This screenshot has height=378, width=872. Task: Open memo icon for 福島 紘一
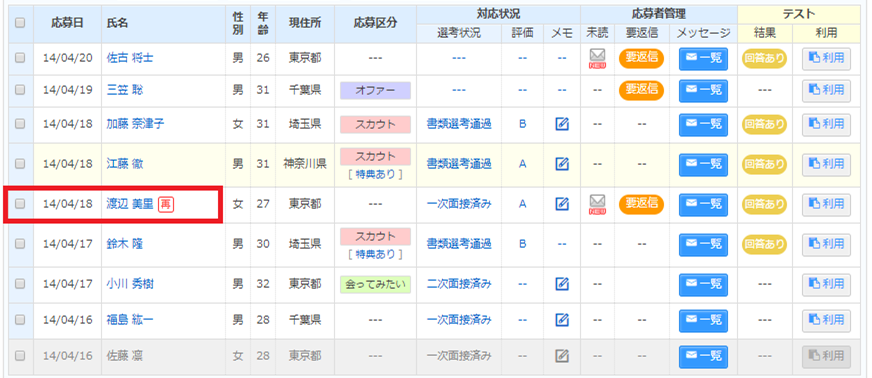pyautogui.click(x=562, y=320)
